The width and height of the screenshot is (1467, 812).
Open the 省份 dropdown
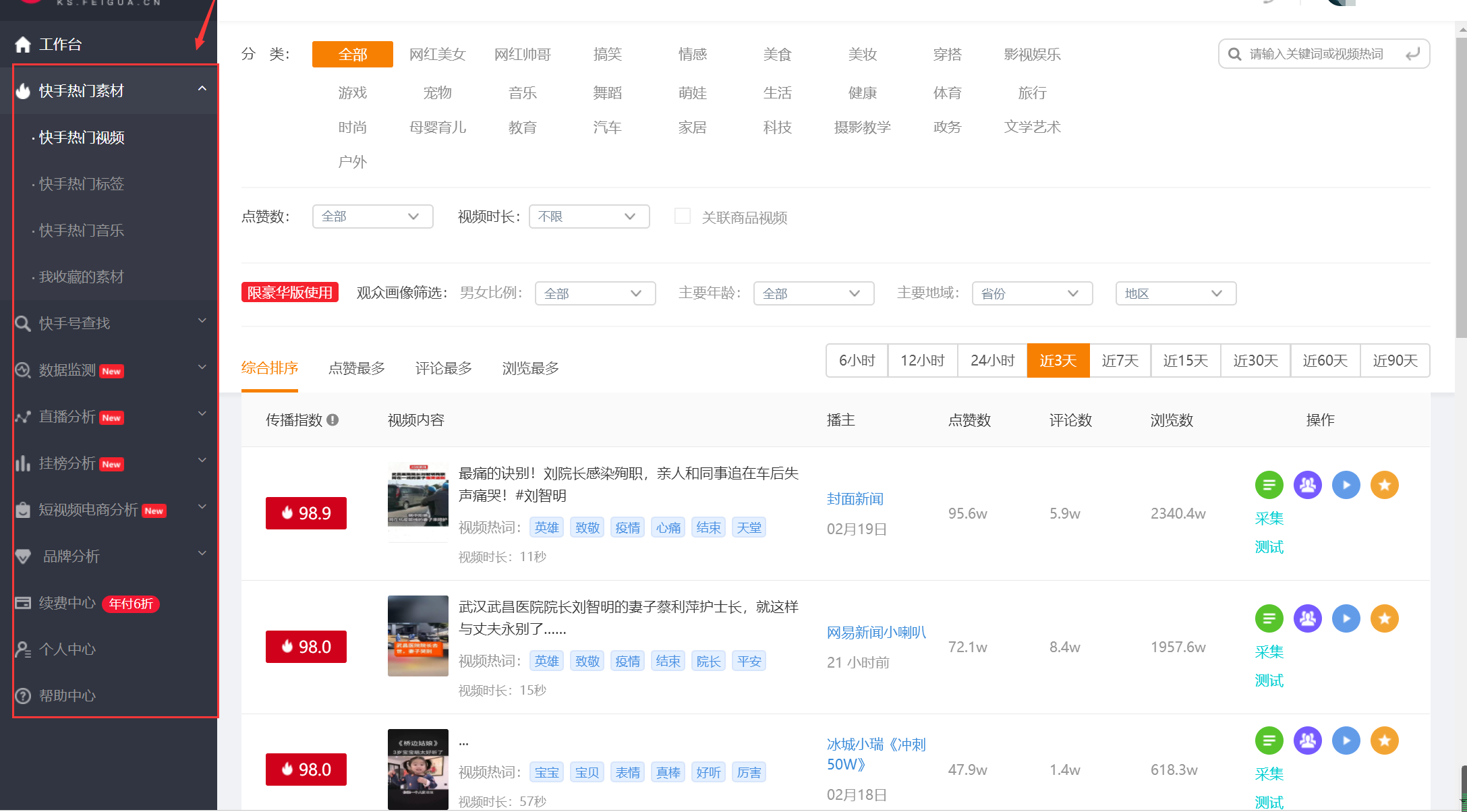[1033, 293]
